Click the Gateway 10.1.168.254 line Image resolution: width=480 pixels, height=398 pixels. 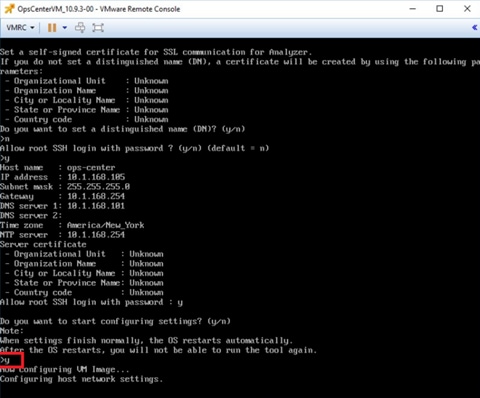pos(62,196)
